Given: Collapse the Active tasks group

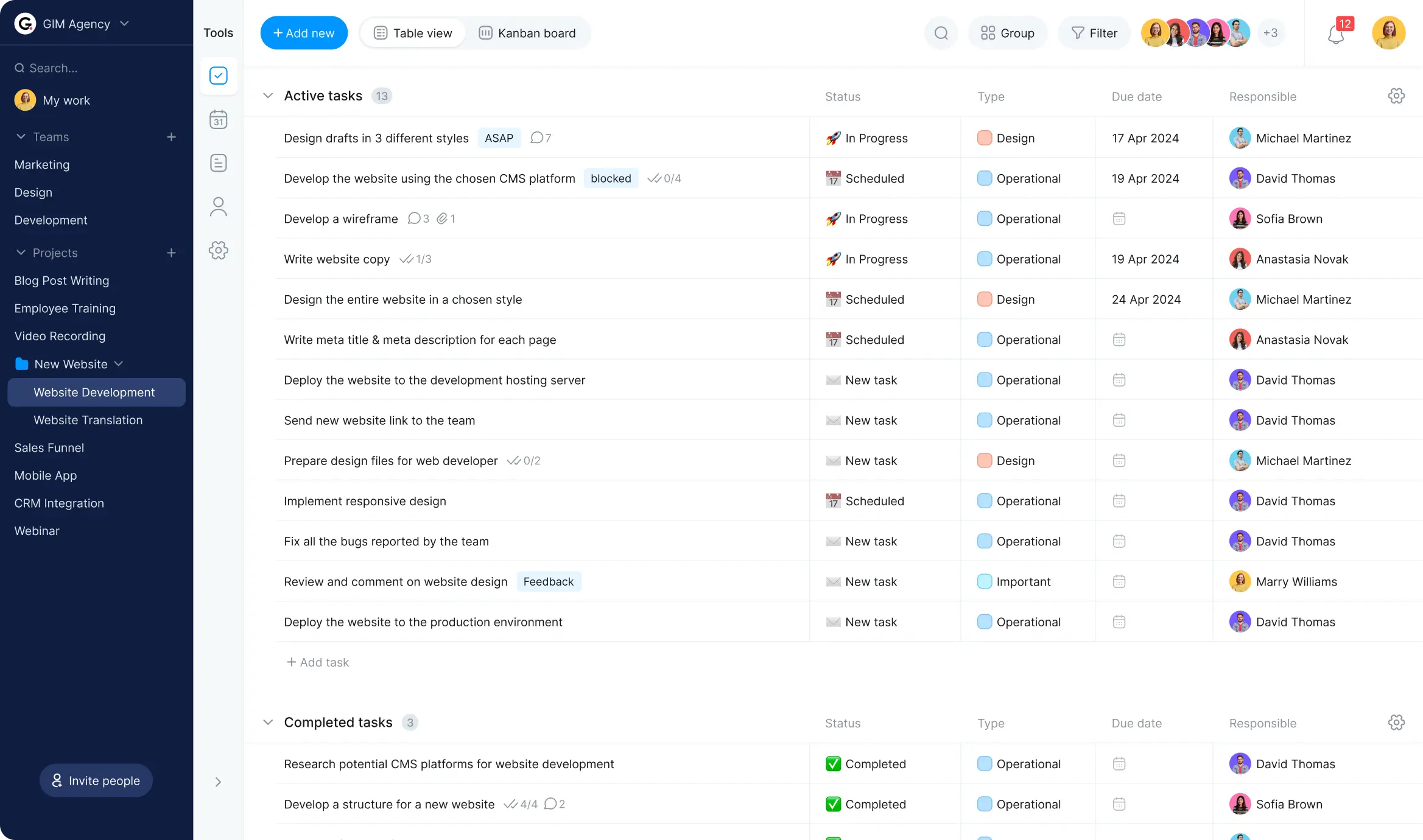Looking at the screenshot, I should (268, 96).
